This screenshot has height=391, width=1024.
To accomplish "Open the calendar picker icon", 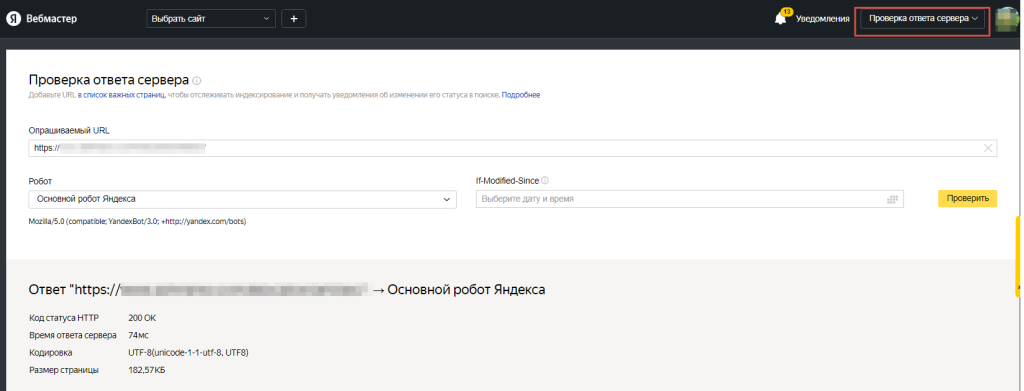I will [x=893, y=199].
